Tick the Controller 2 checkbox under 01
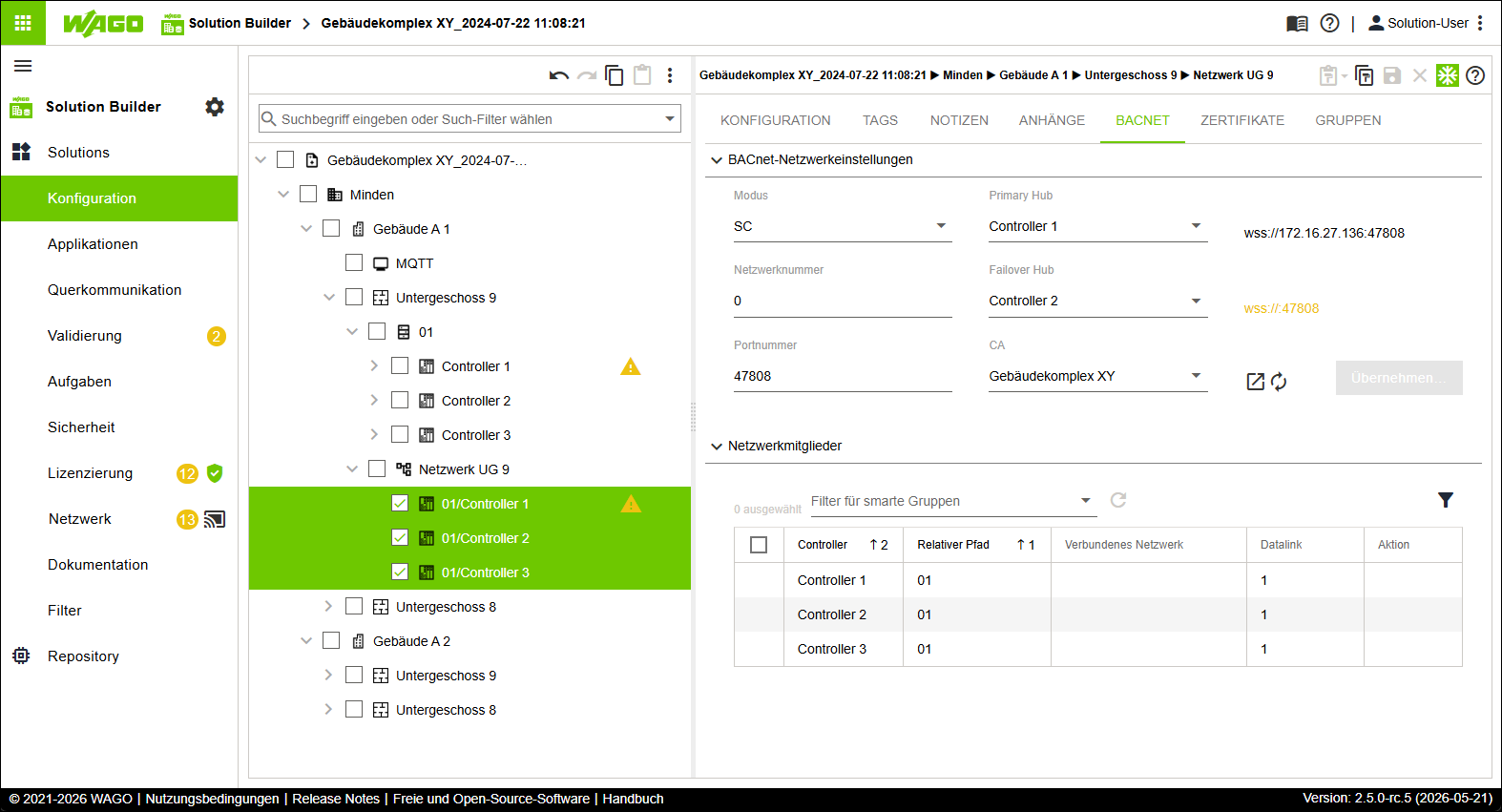This screenshot has height=812, width=1502. pos(400,400)
